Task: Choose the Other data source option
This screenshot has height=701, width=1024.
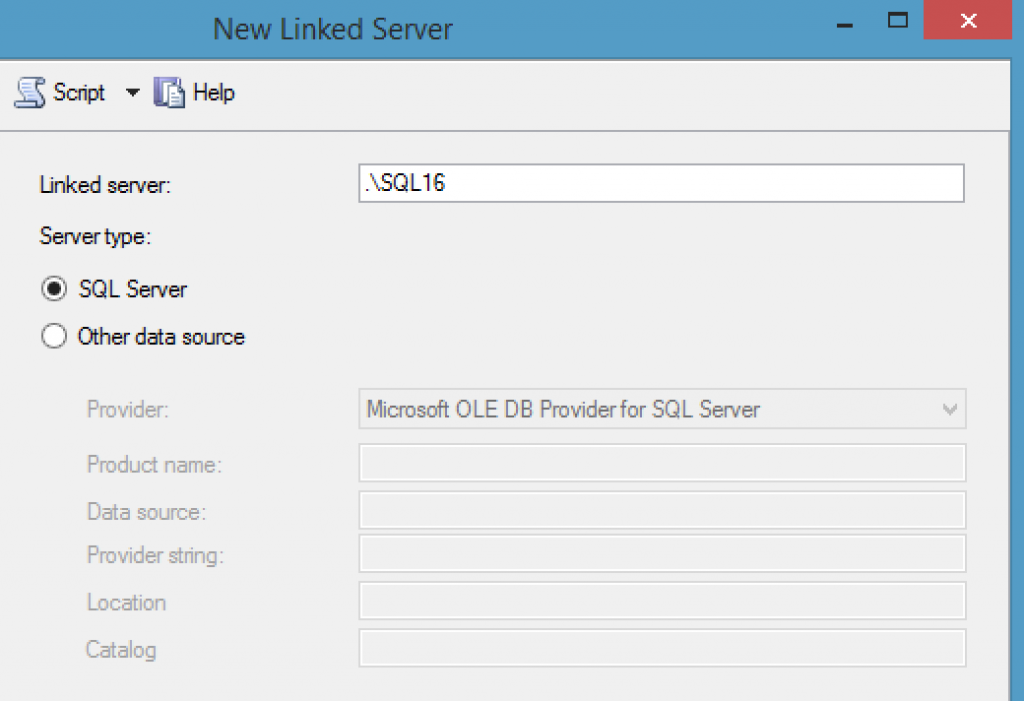Action: click(54, 337)
